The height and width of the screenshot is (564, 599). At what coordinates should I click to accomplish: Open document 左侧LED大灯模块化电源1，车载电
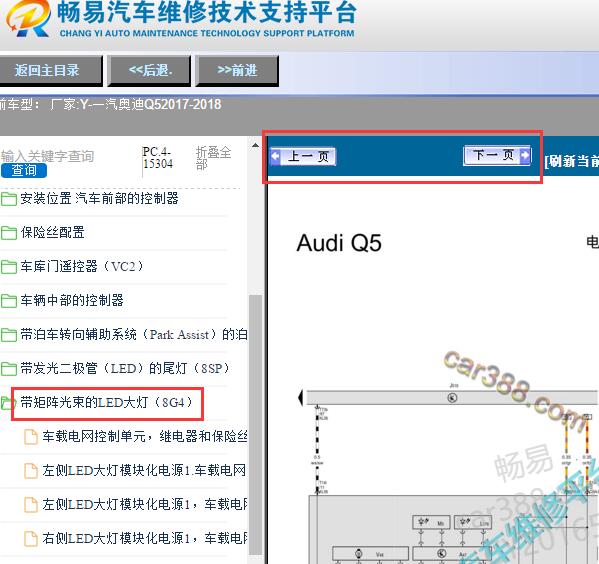coord(145,504)
